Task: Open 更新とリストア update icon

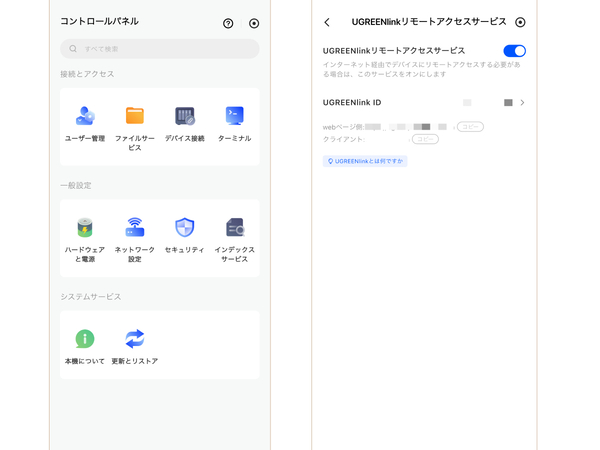Action: 135,339
